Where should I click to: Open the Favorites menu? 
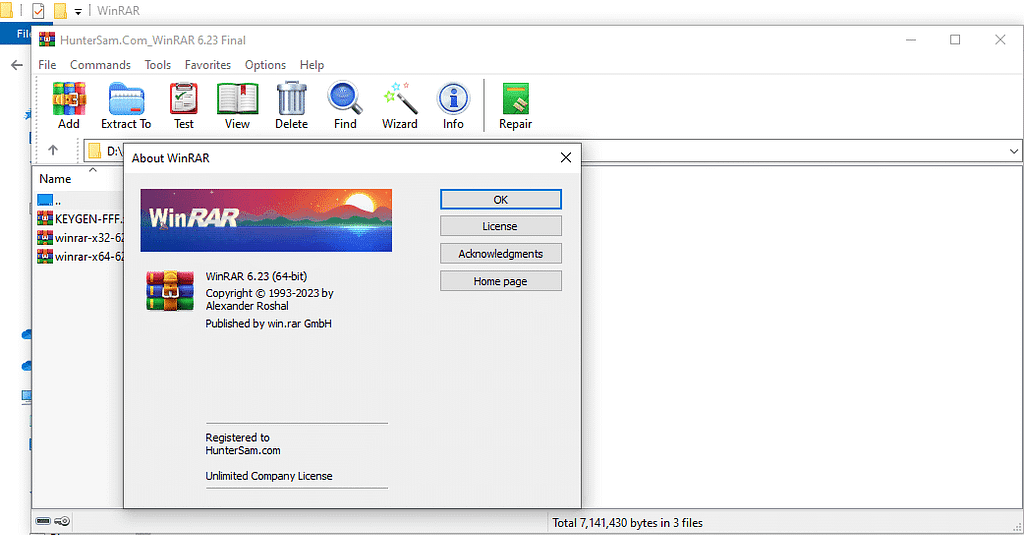(208, 65)
